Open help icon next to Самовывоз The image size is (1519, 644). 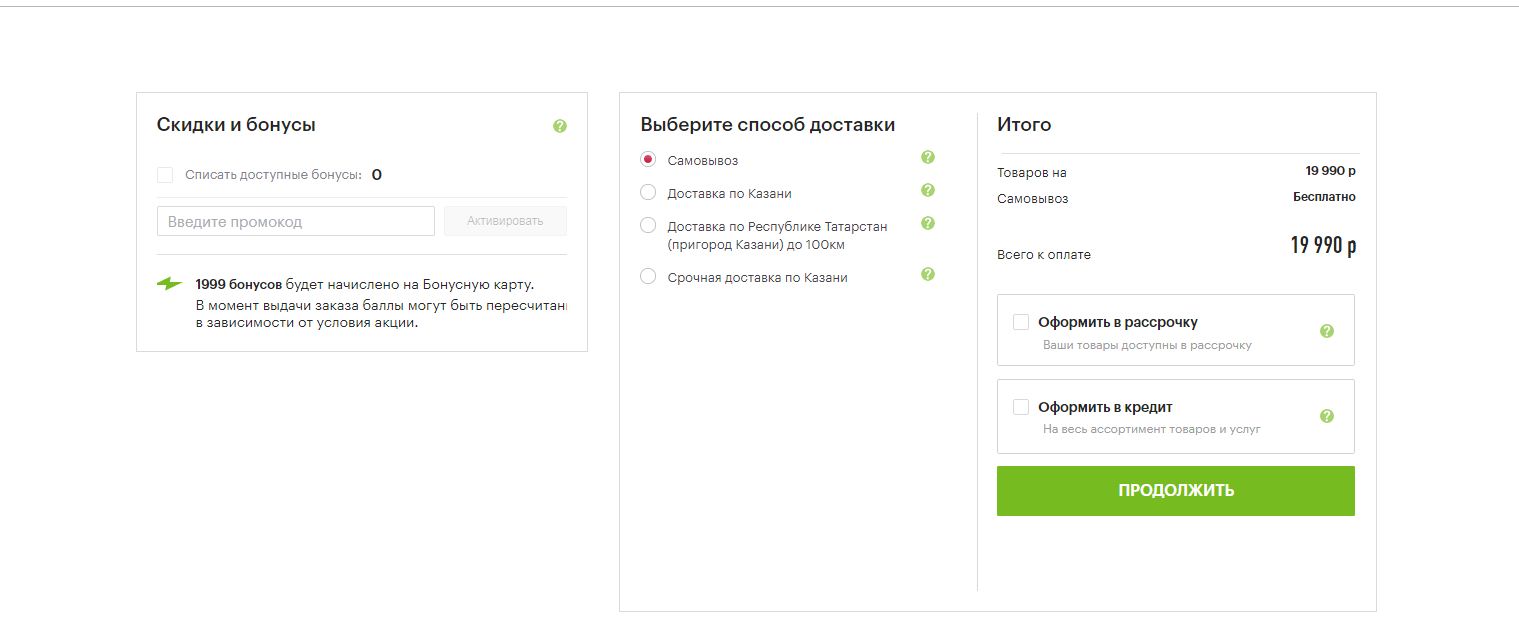(928, 157)
